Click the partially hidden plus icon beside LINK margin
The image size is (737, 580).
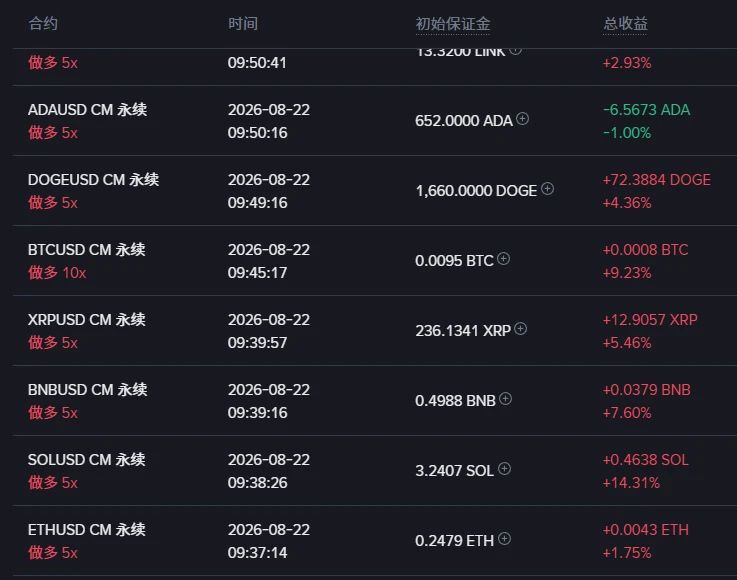(516, 51)
